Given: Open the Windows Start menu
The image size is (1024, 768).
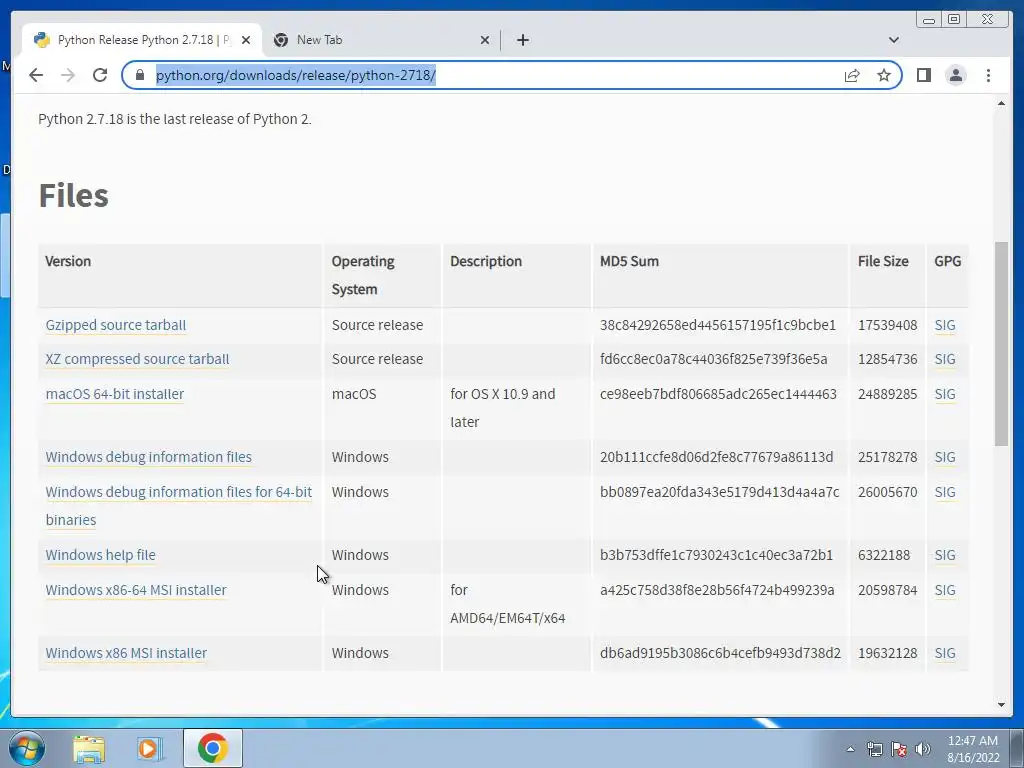Looking at the screenshot, I should pos(25,748).
